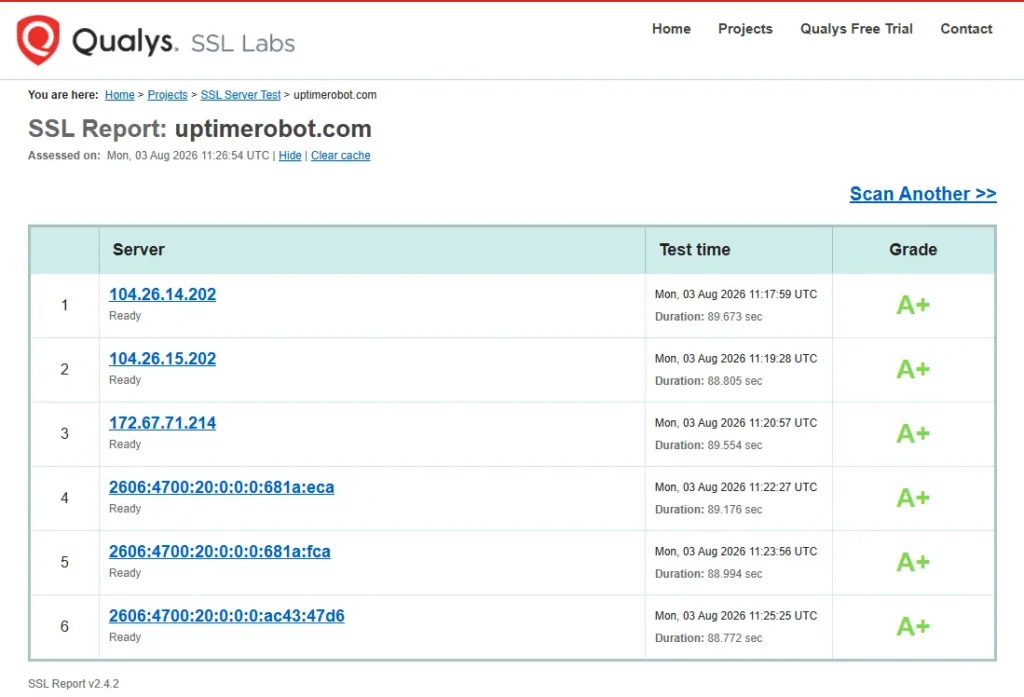Click test time 11:19:28 UTC
The width and height of the screenshot is (1024, 697).
[736, 359]
